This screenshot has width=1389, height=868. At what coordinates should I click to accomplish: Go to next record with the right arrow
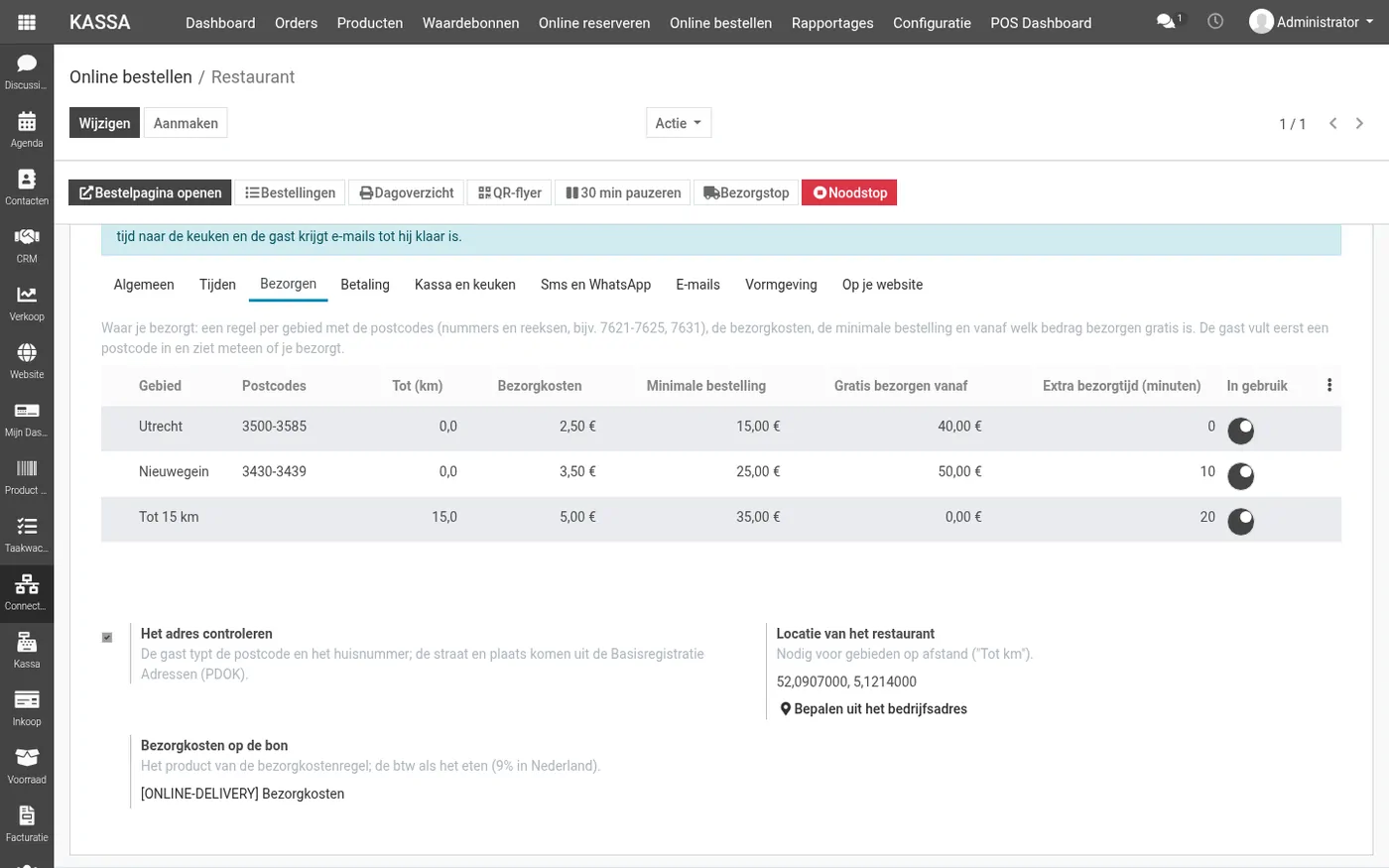[x=1359, y=123]
